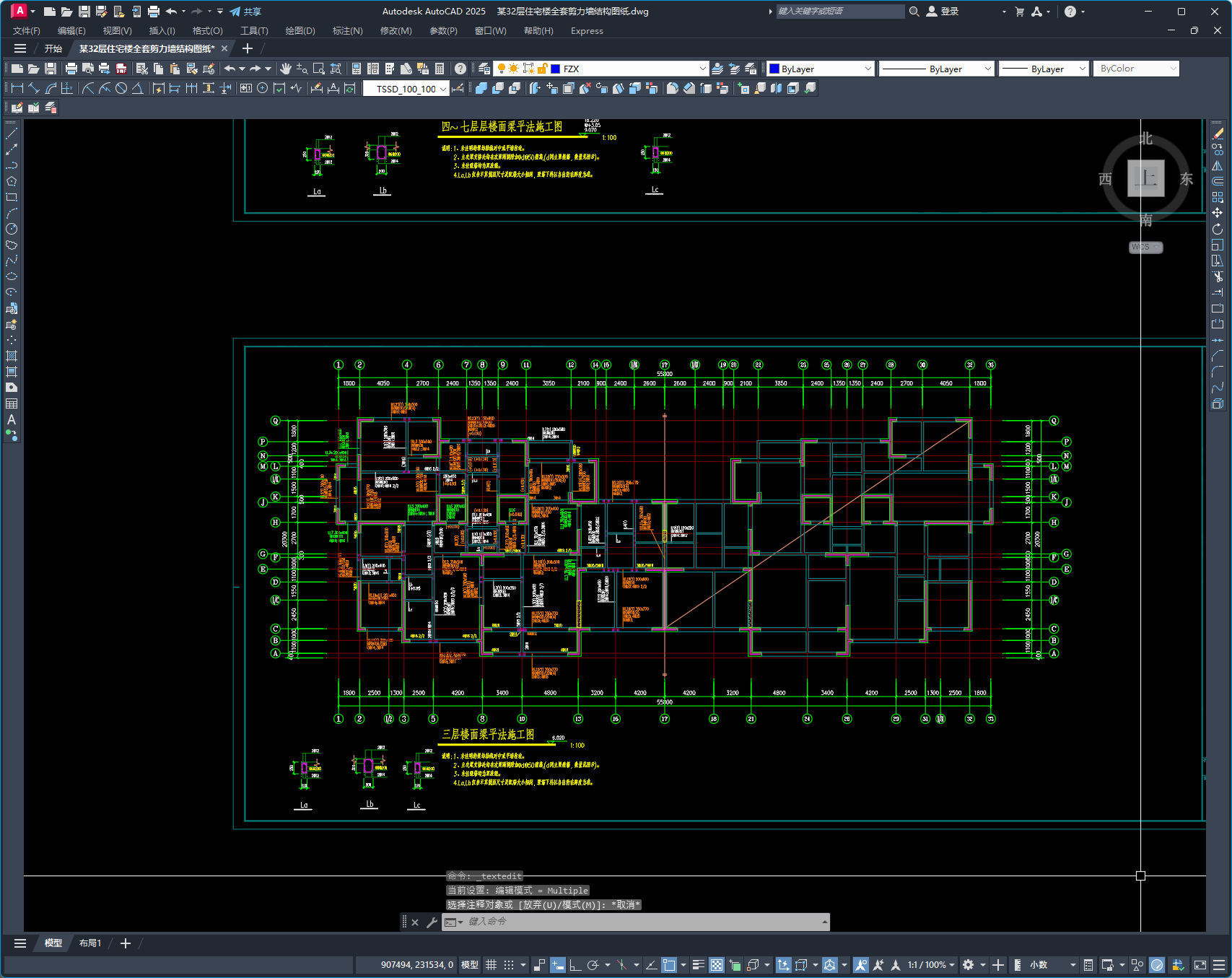This screenshot has width=1232, height=978.
Task: Open the ByLayer linetype dropdown
Action: coord(937,69)
